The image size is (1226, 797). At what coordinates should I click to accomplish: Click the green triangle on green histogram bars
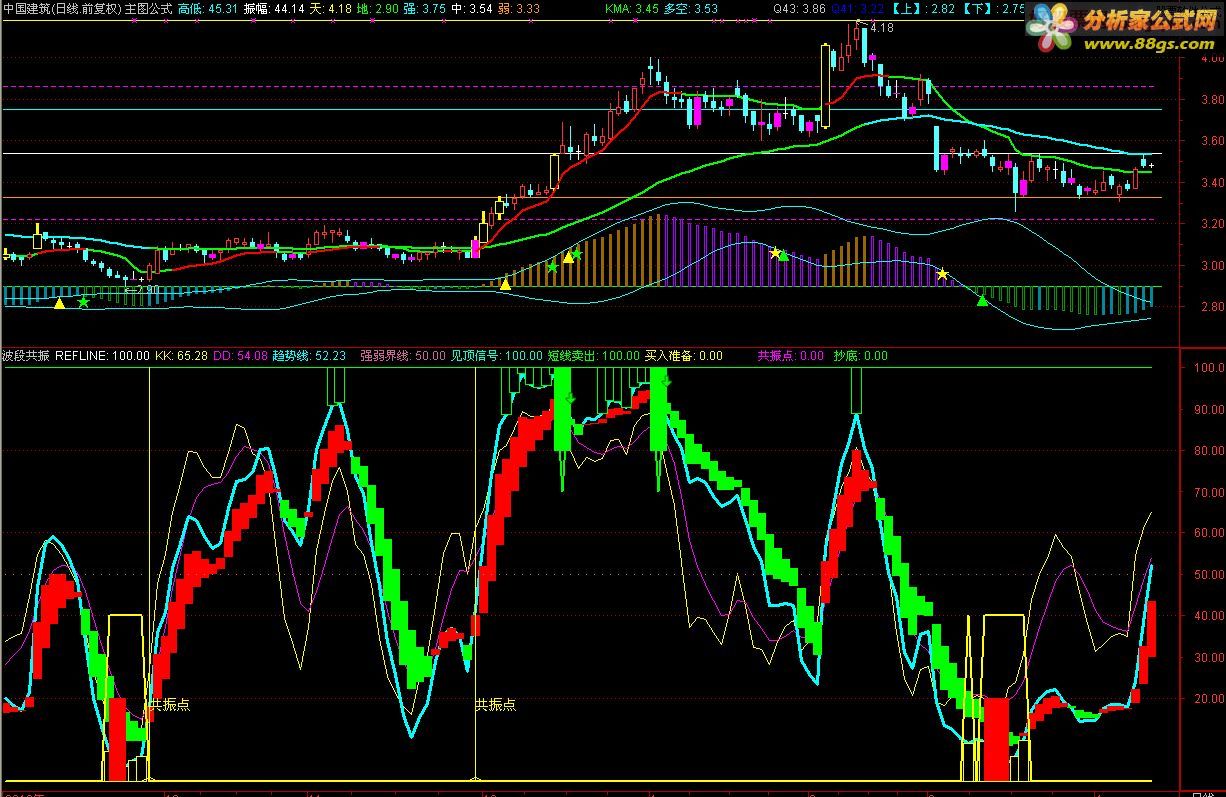pos(982,300)
